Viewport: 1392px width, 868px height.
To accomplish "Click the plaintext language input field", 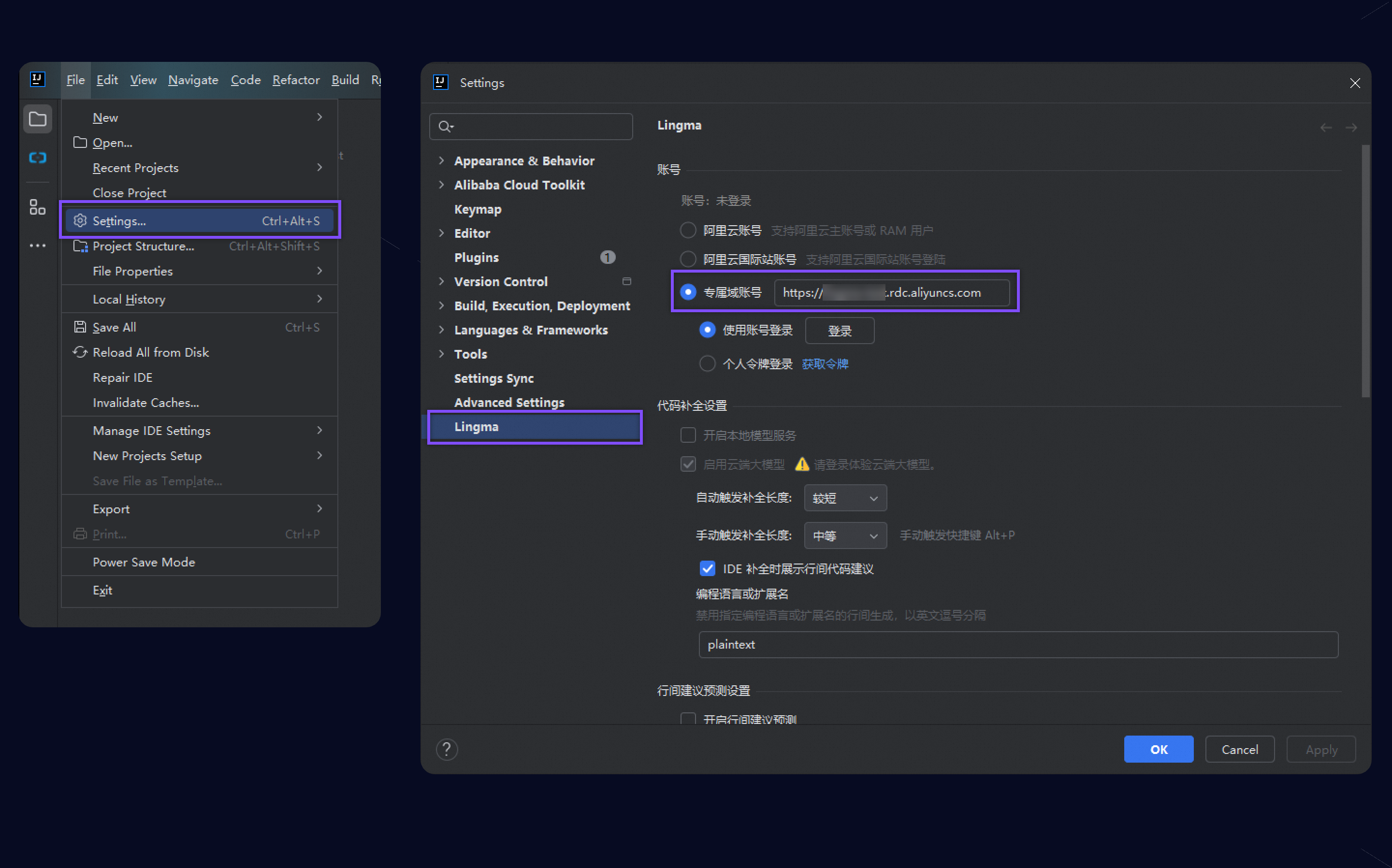I will coord(1018,644).
